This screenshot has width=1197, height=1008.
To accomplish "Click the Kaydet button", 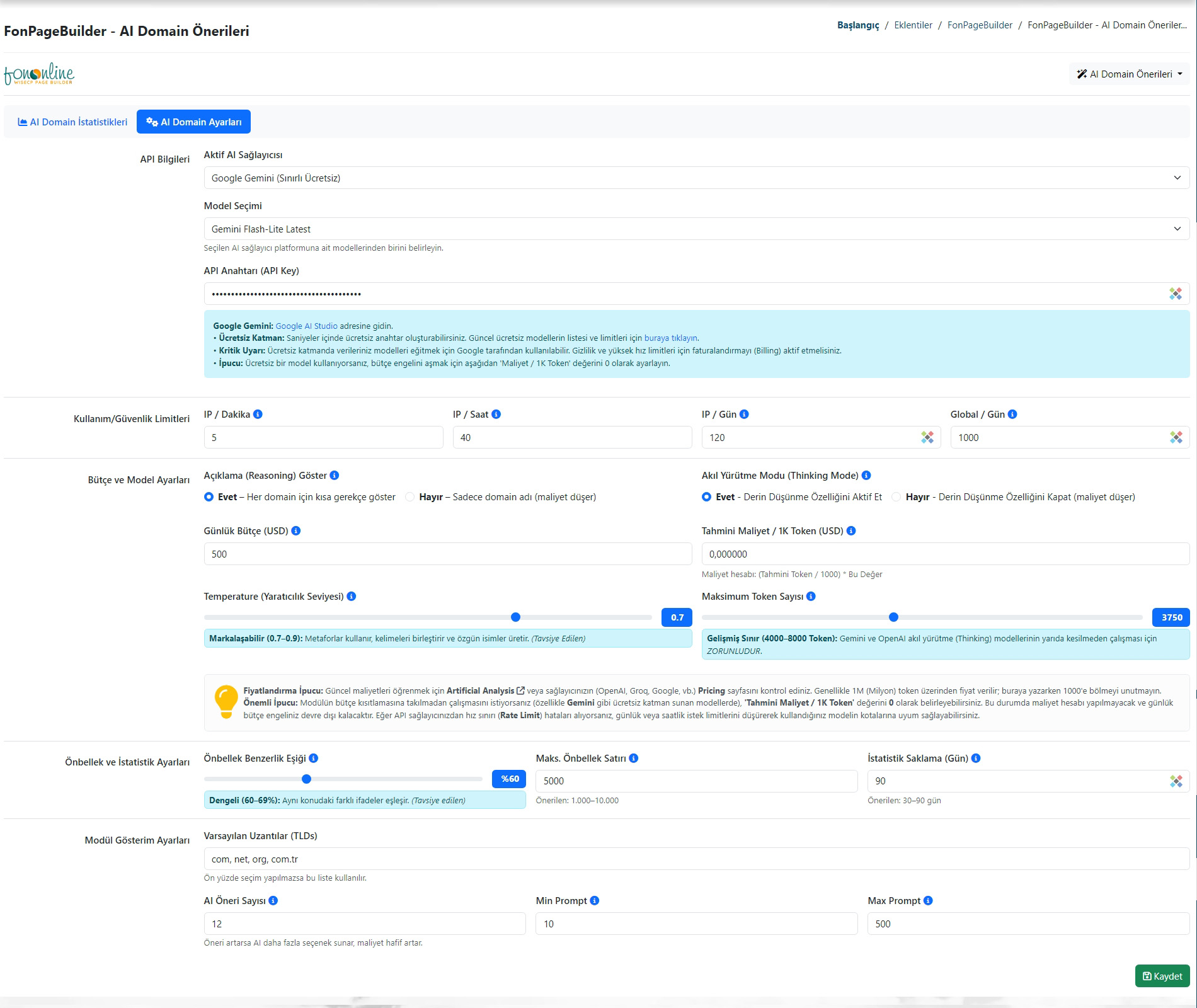I will tap(1162, 976).
